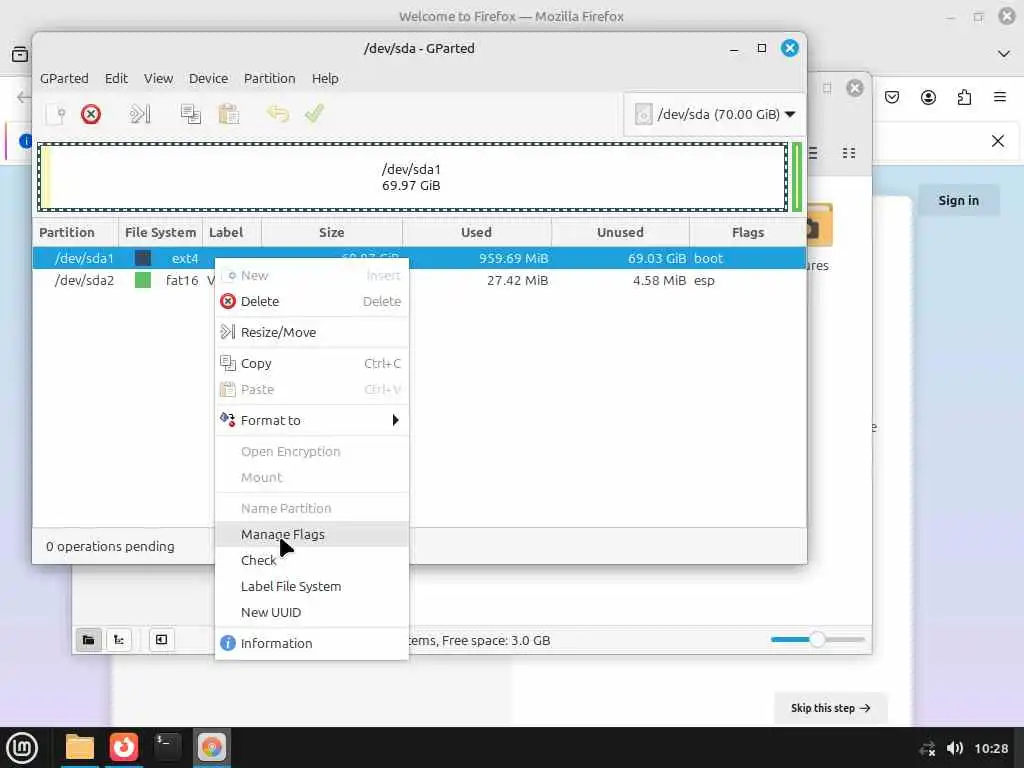
Task: Click the esp flag of /dev/sda2
Action: tap(704, 280)
